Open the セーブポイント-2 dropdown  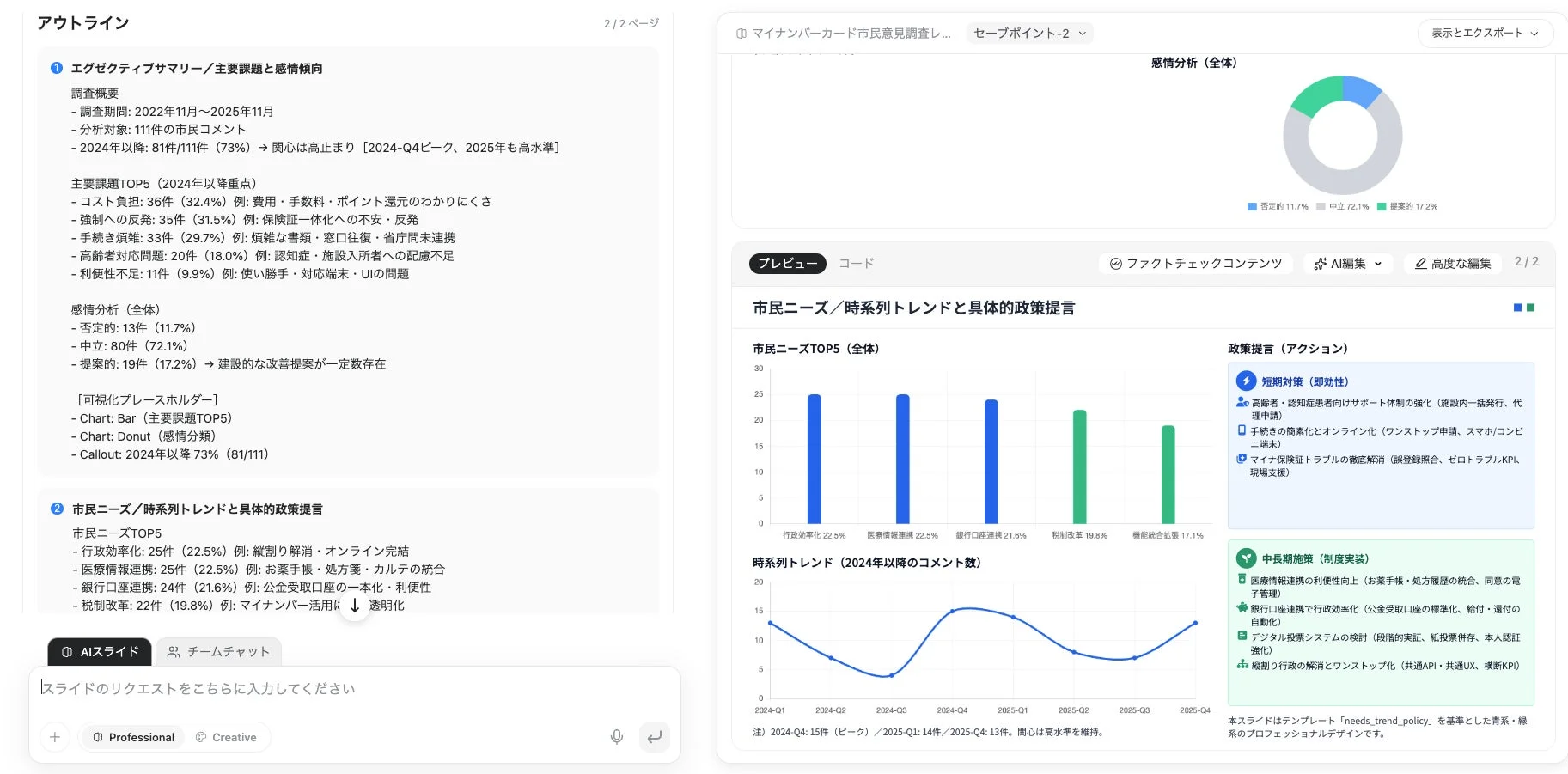click(x=1028, y=34)
